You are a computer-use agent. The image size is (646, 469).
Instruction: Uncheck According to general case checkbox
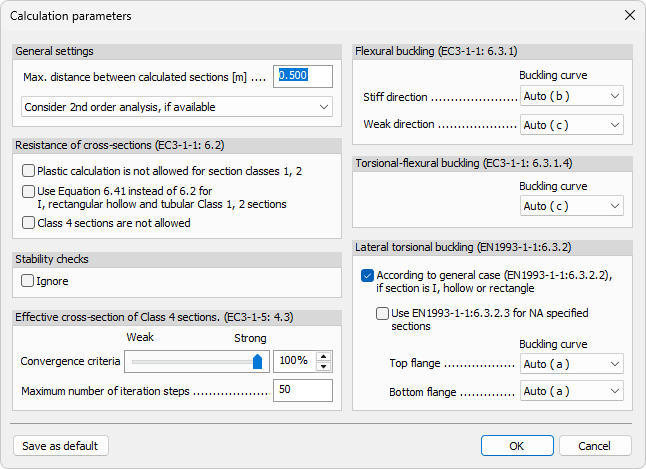[x=367, y=275]
